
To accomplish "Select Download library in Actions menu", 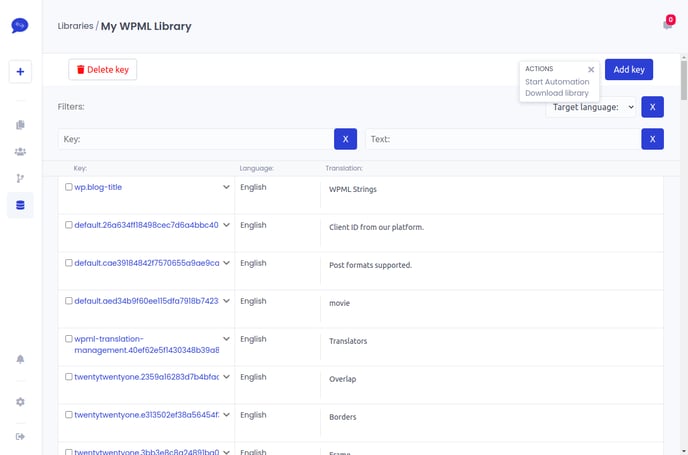I will pyautogui.click(x=556, y=93).
